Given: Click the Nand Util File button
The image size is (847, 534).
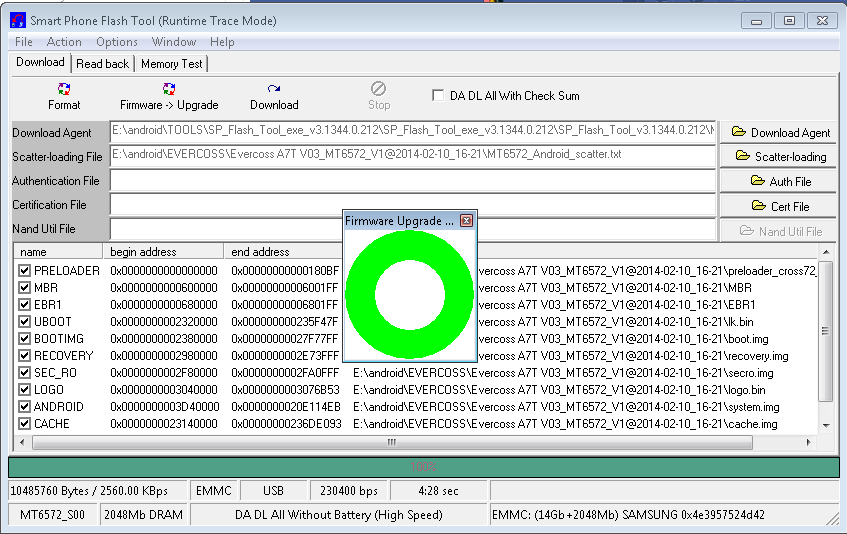Looking at the screenshot, I should coord(778,231).
